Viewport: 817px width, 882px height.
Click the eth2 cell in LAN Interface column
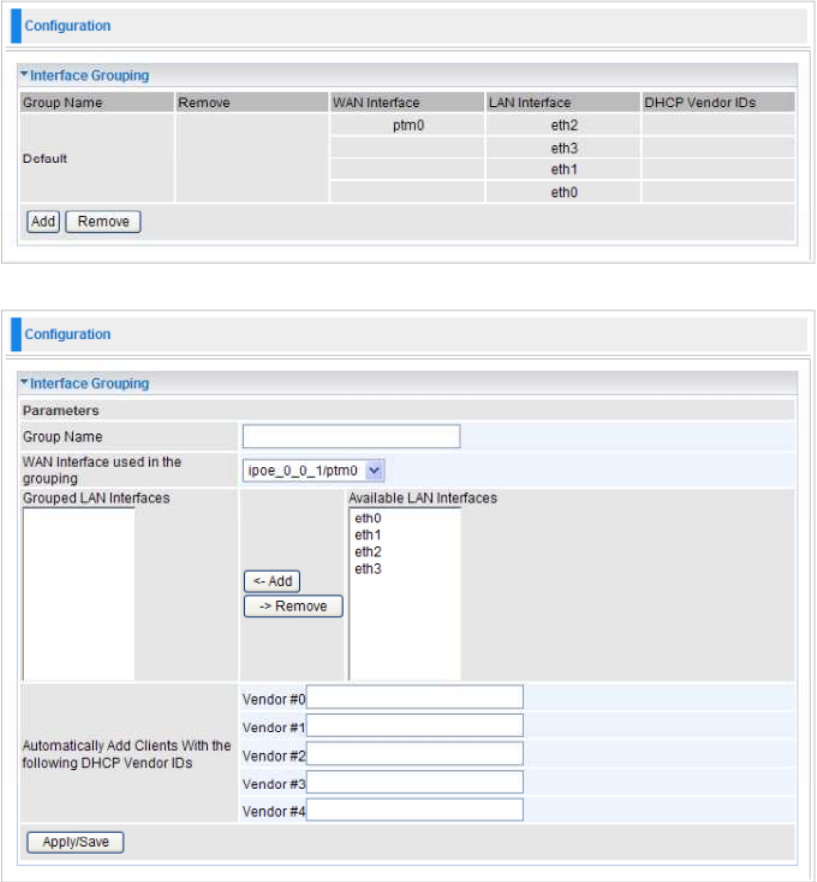564,125
